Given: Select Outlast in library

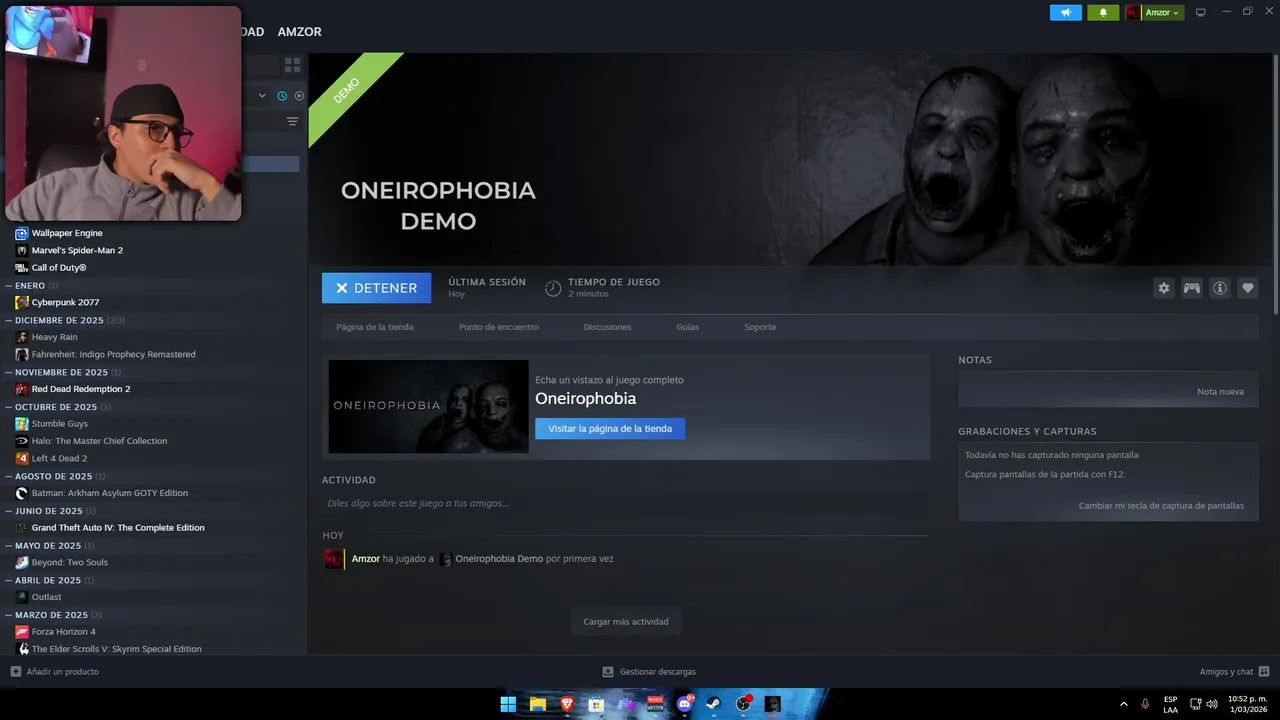Looking at the screenshot, I should tap(46, 597).
